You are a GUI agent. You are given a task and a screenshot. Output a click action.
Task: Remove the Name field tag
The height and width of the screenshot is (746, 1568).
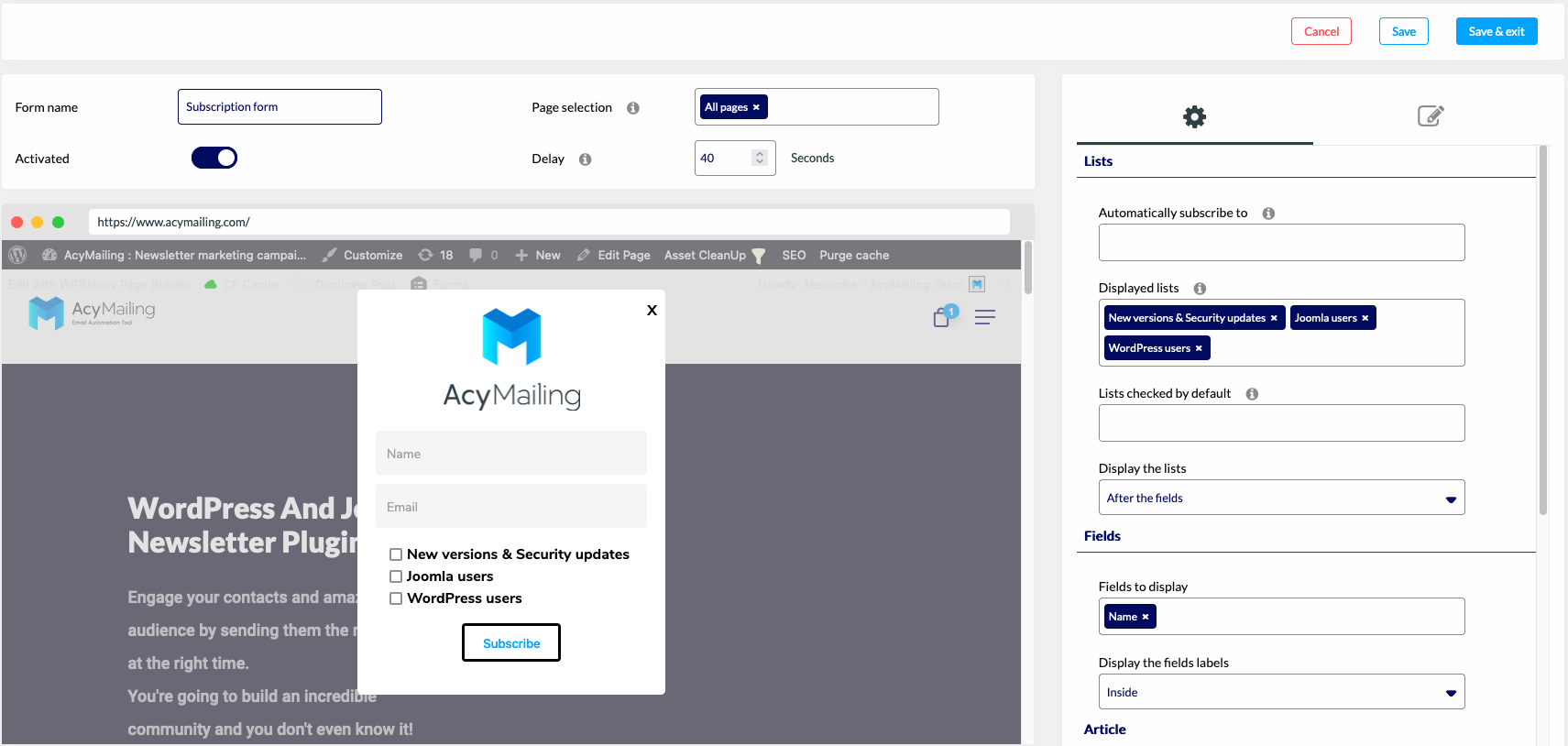pos(1146,617)
